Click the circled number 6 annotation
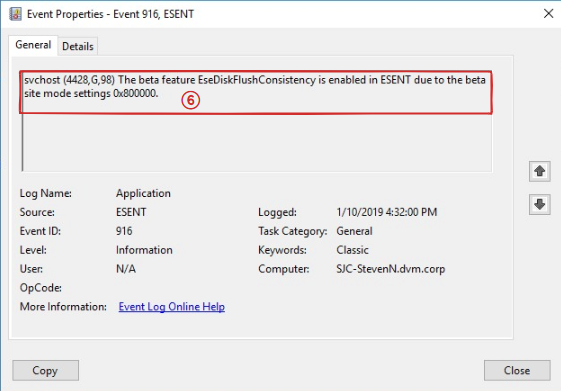Screen dimensions: 561x391 (190, 100)
